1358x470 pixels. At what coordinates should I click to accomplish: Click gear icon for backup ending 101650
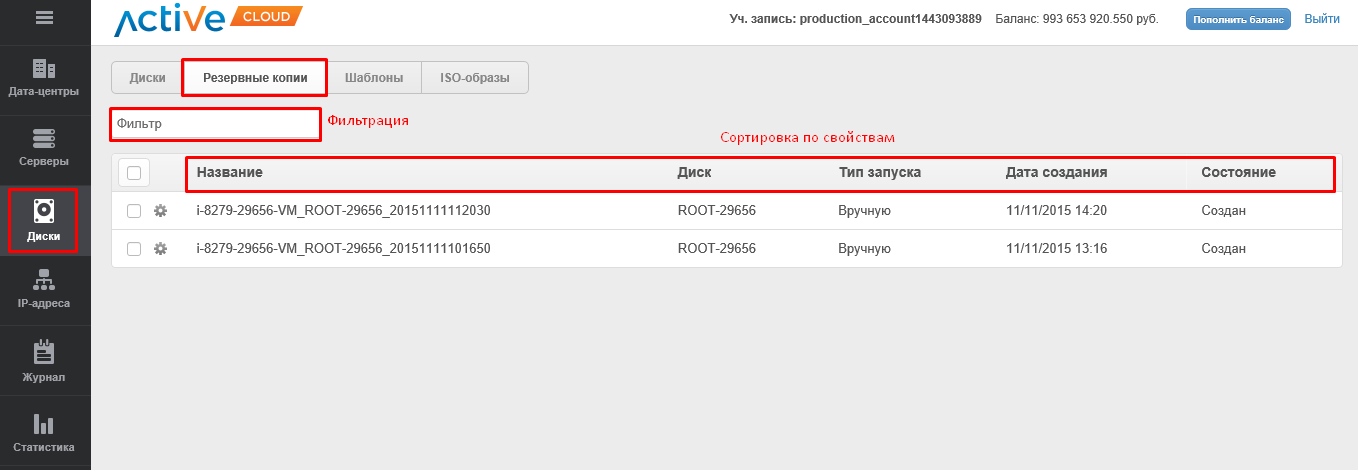coord(160,249)
